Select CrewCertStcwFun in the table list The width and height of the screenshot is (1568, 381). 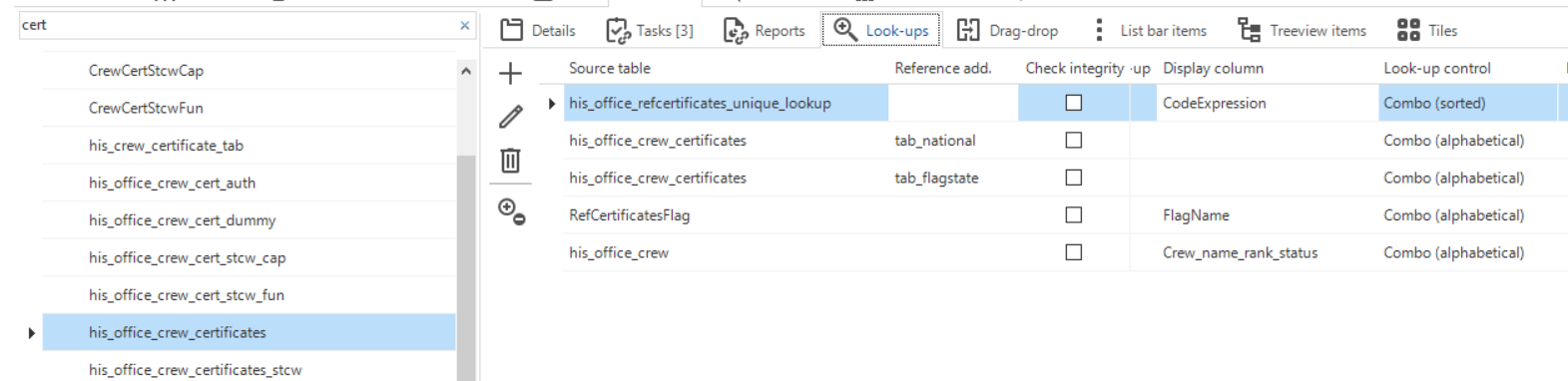(x=249, y=108)
